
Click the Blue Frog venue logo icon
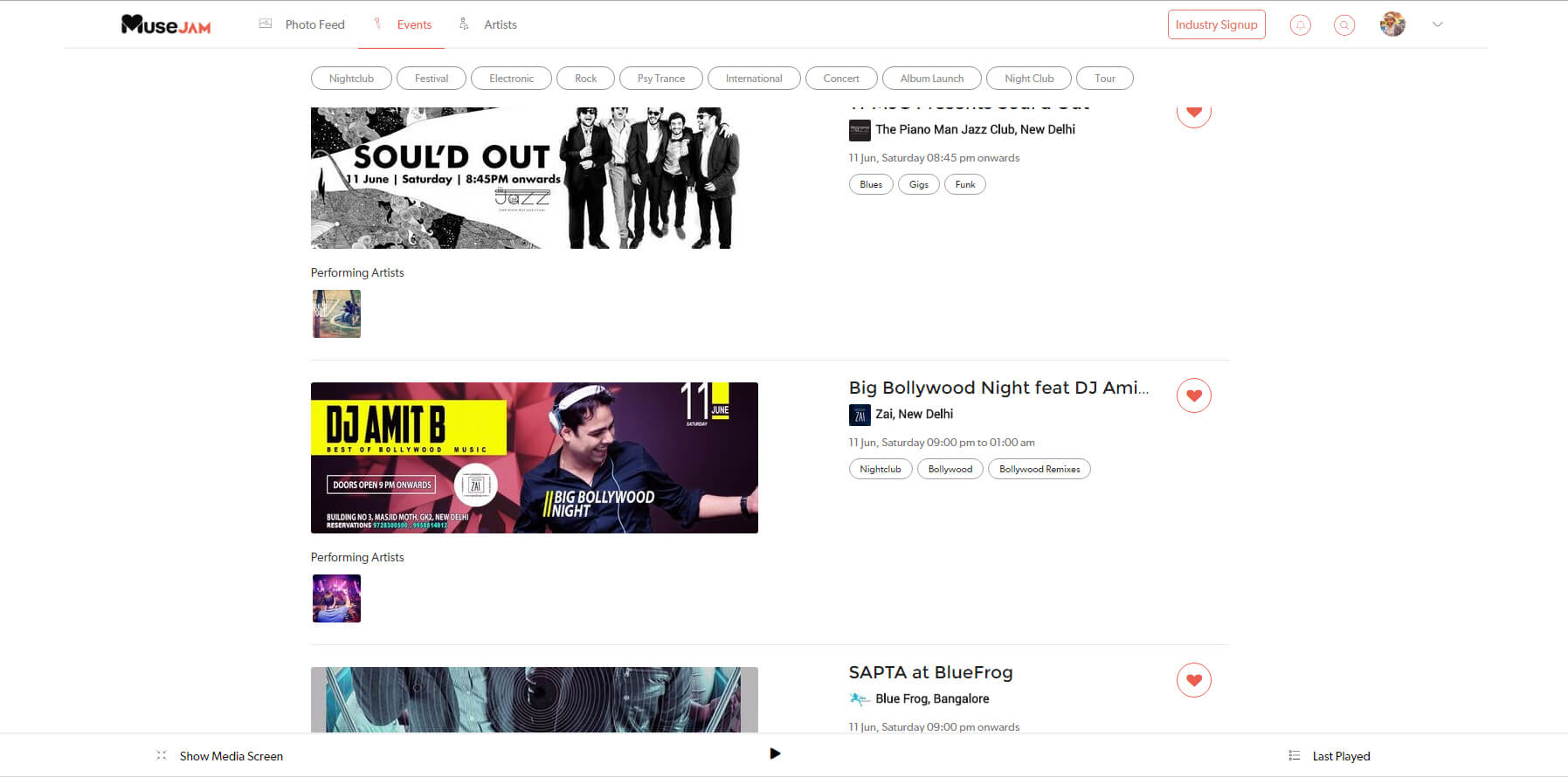point(860,698)
